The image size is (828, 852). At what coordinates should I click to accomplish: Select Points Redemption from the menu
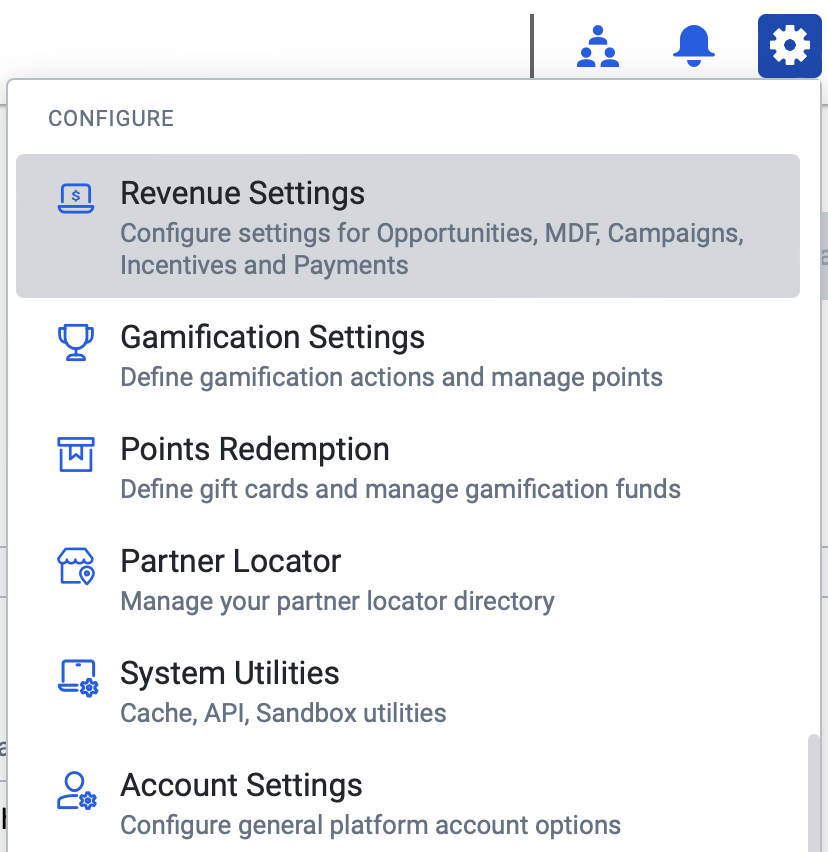(408, 467)
